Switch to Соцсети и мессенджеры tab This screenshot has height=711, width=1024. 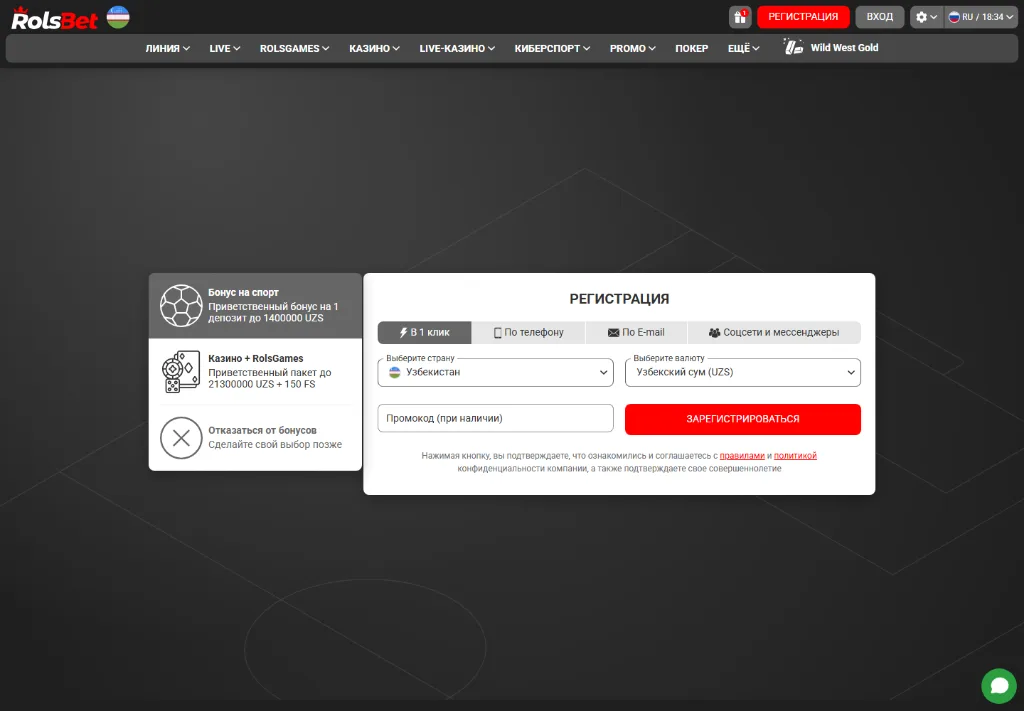click(x=774, y=332)
